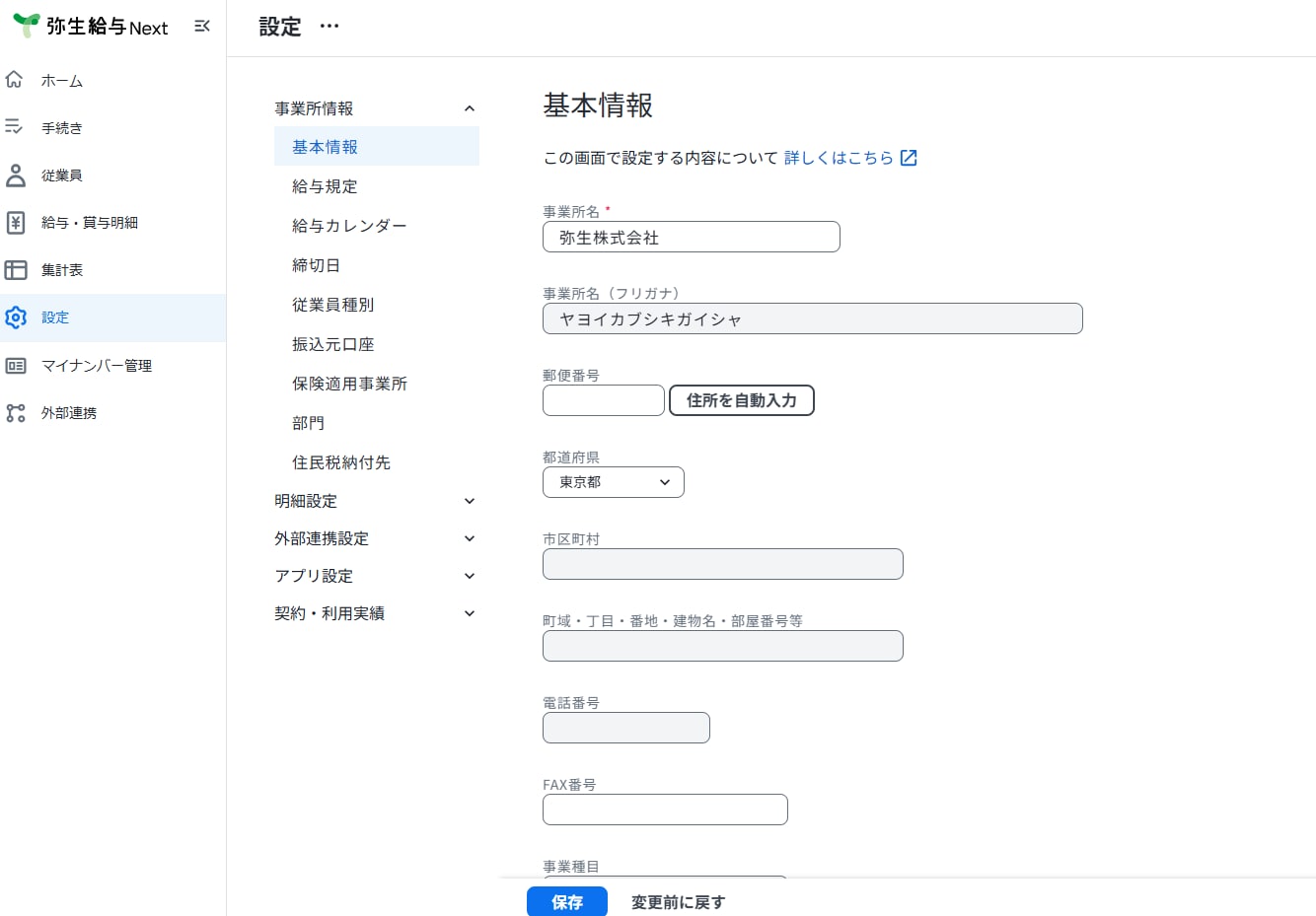
Task: Select 設定 in the sidebar
Action: (x=112, y=317)
